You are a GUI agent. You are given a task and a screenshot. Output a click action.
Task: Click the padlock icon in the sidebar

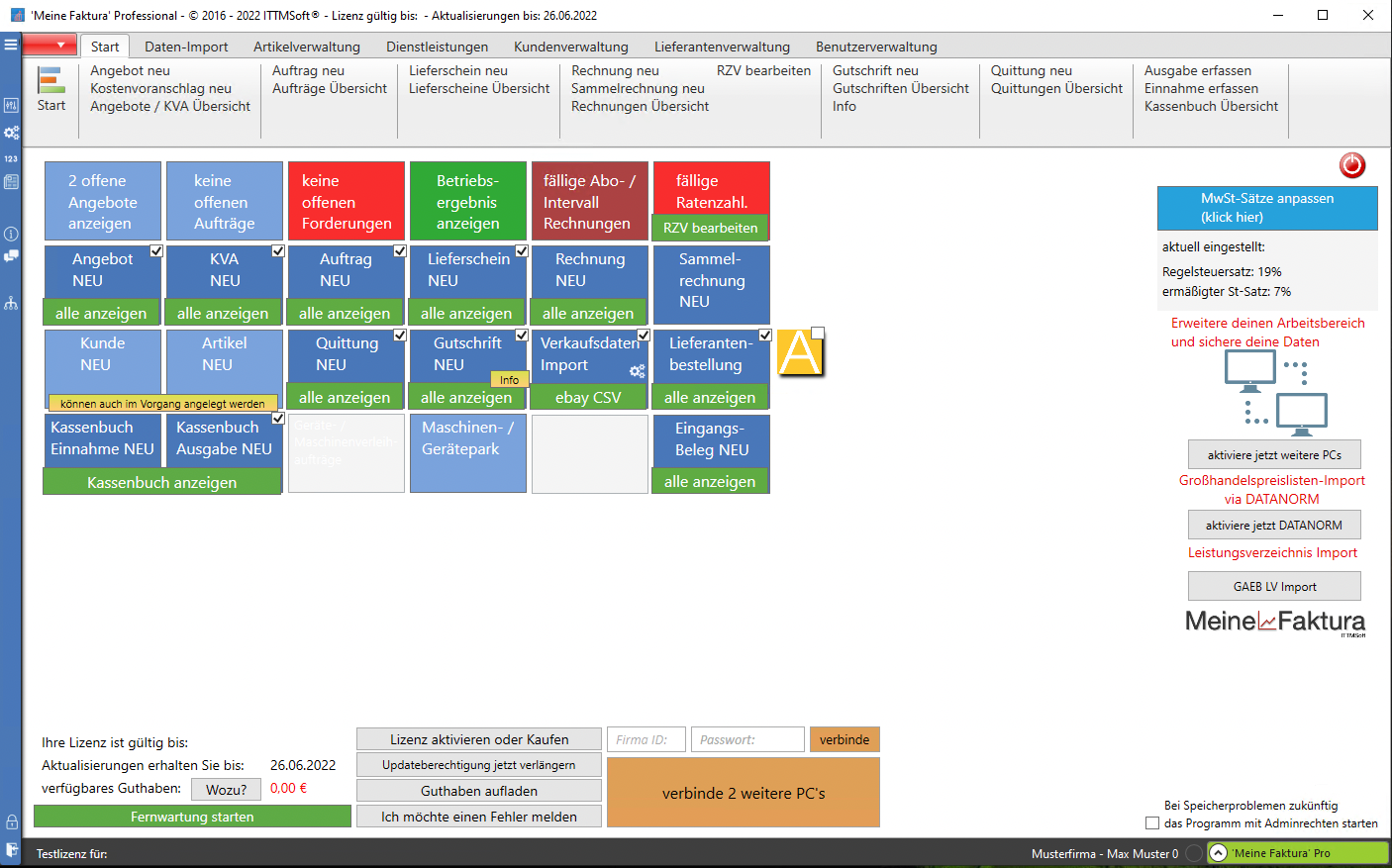(x=11, y=822)
